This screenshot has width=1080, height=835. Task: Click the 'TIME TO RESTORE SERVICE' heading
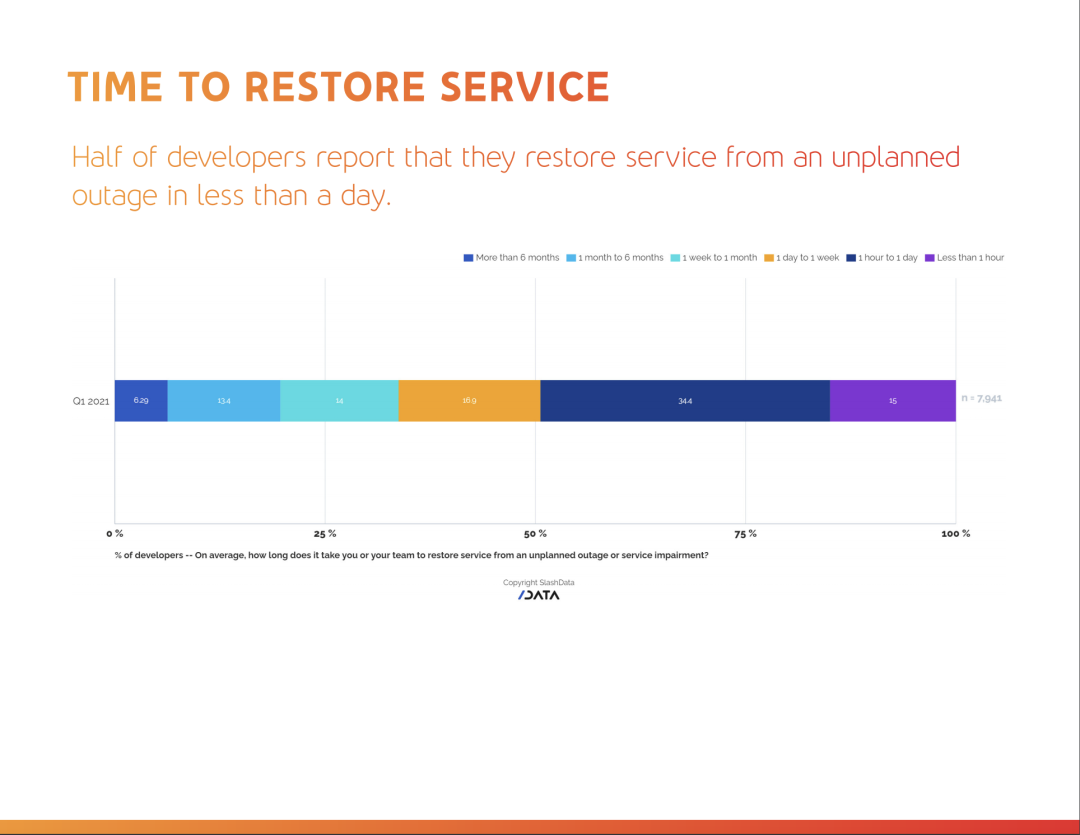(x=338, y=87)
